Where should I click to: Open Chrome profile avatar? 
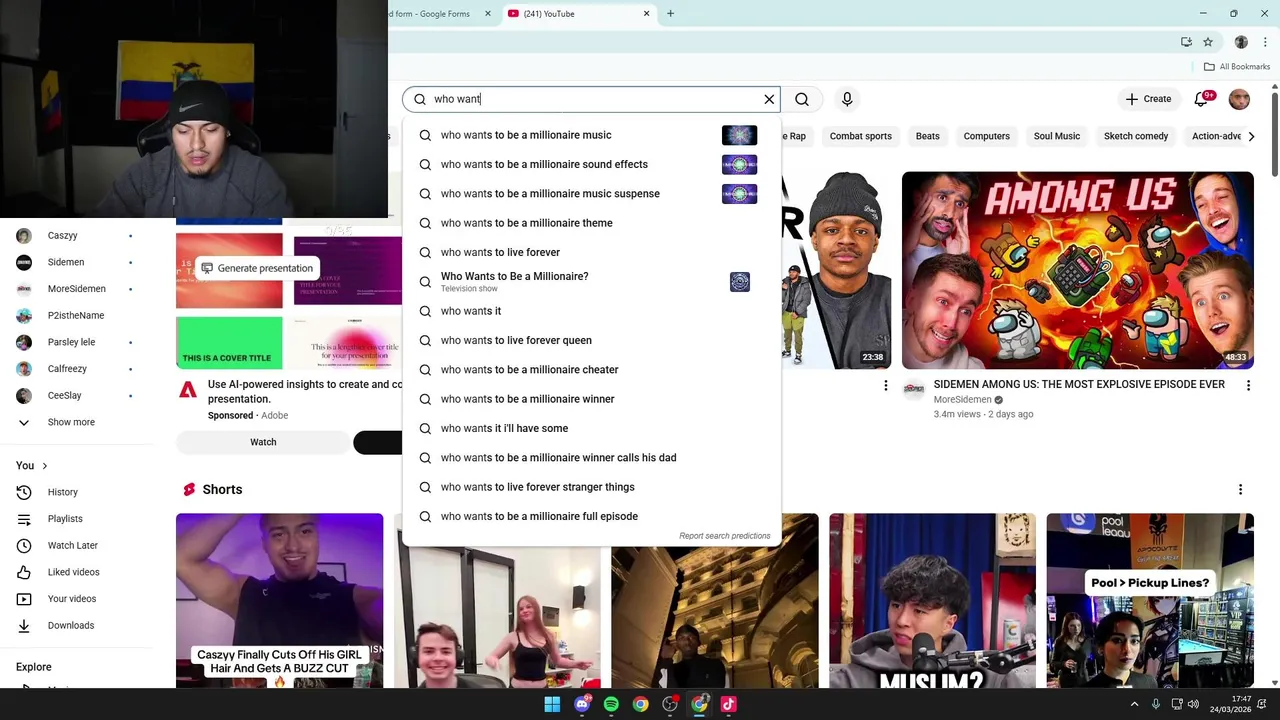coord(1241,42)
